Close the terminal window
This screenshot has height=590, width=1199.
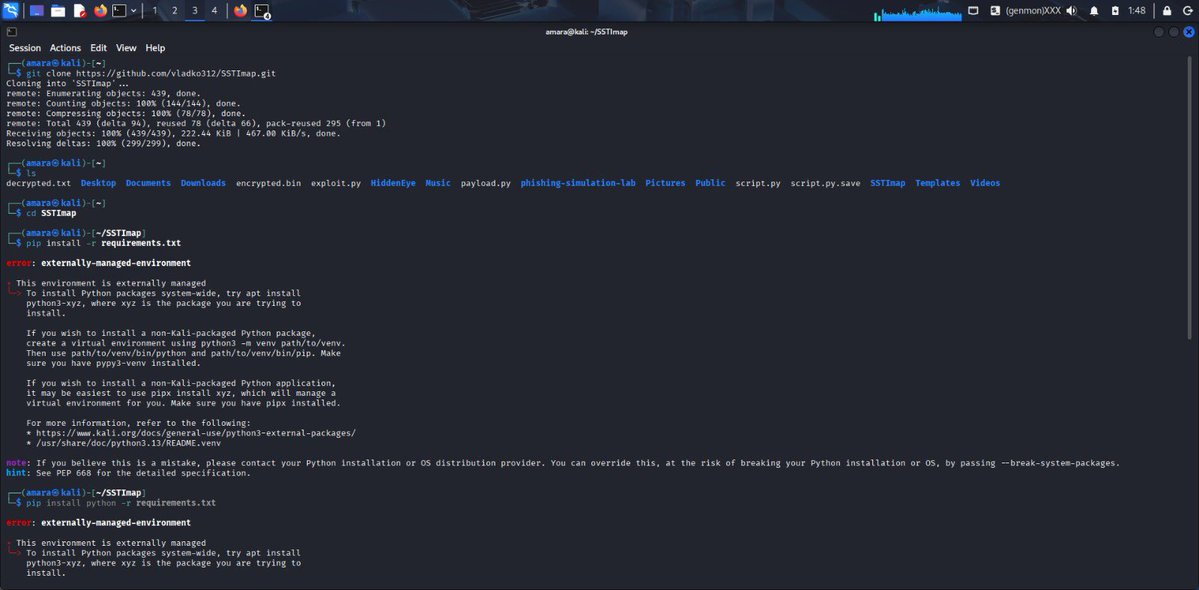click(1189, 32)
